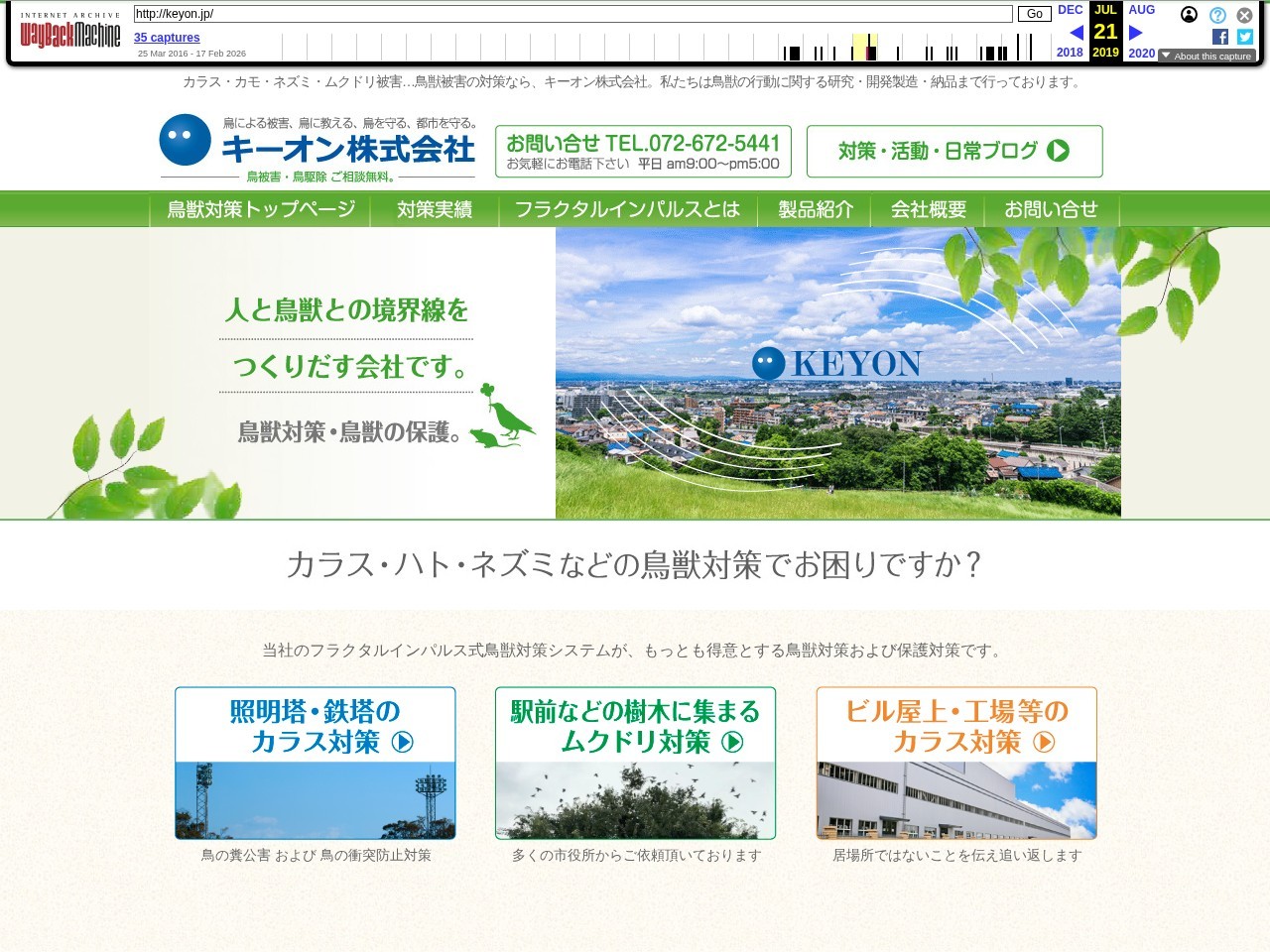
Task: Click キーオン株式会社 company name logo
Action: 348,150
